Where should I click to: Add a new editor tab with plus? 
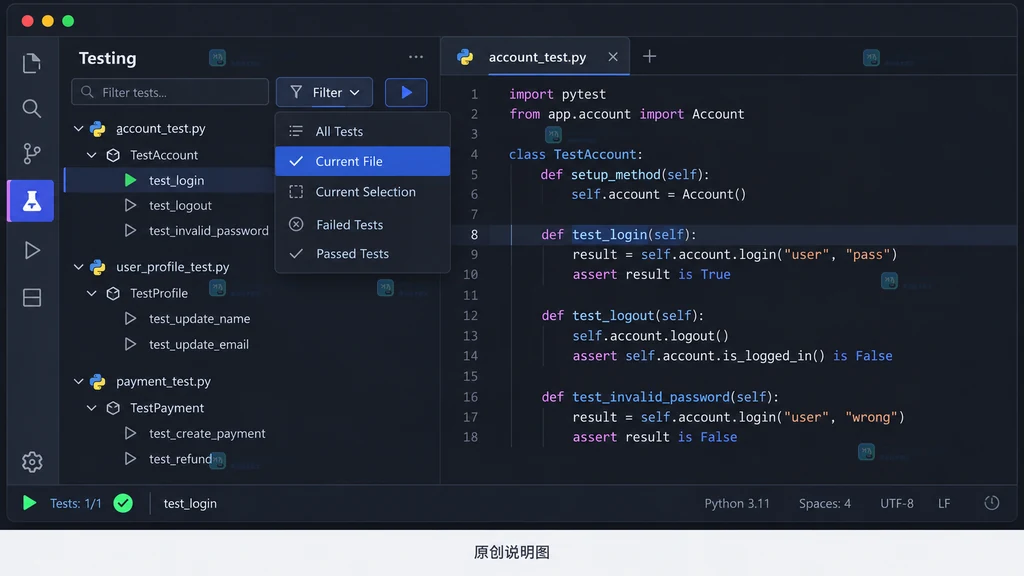click(x=649, y=57)
